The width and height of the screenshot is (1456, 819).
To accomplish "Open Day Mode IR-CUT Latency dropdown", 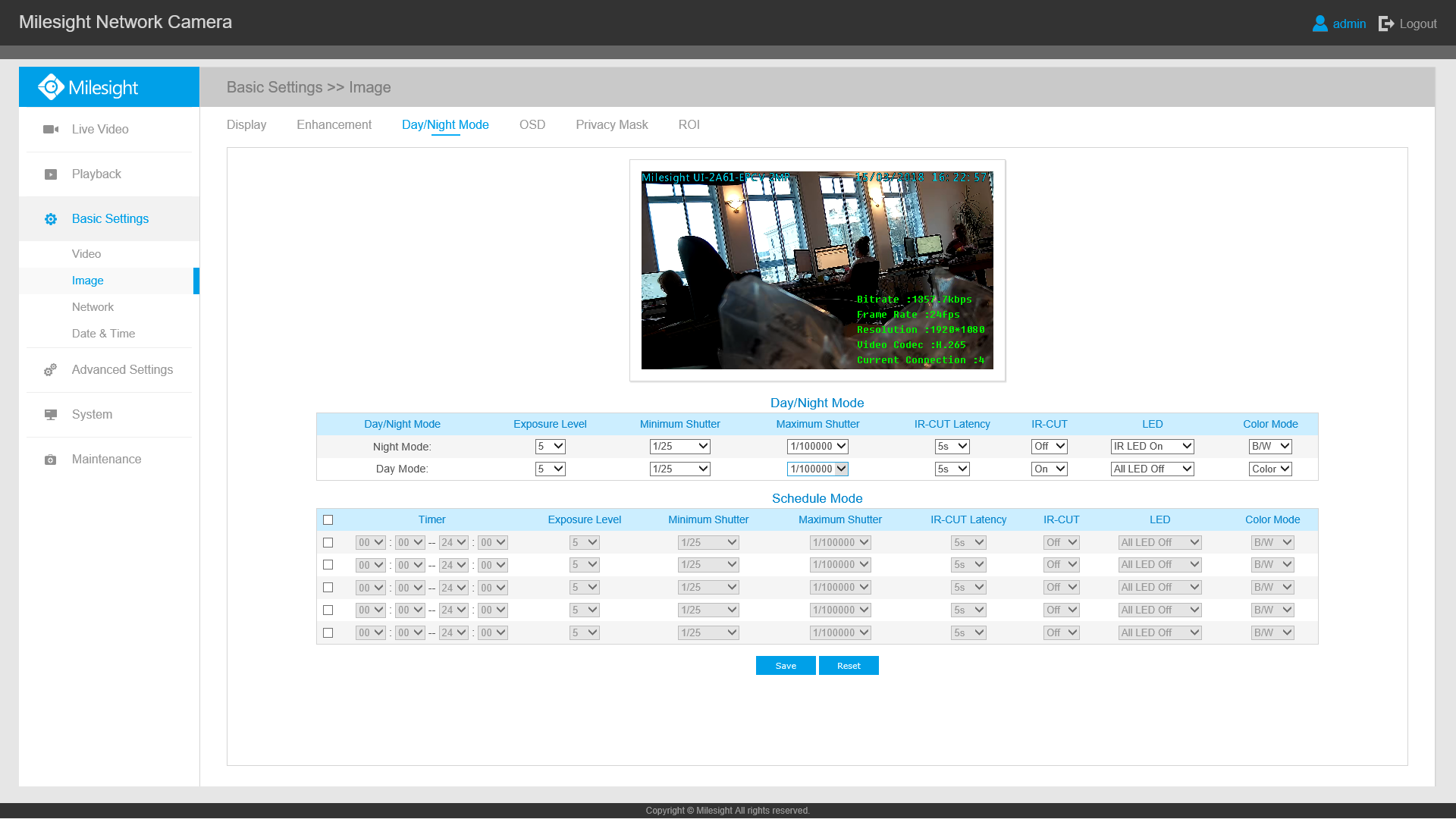I will [x=952, y=469].
